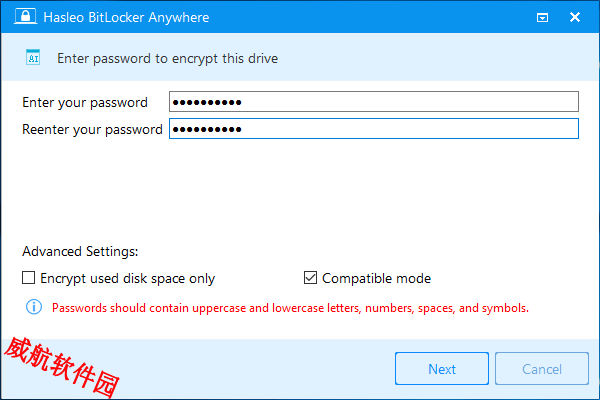Click the red password requirements warning text
This screenshot has width=600, height=400.
tap(290, 308)
